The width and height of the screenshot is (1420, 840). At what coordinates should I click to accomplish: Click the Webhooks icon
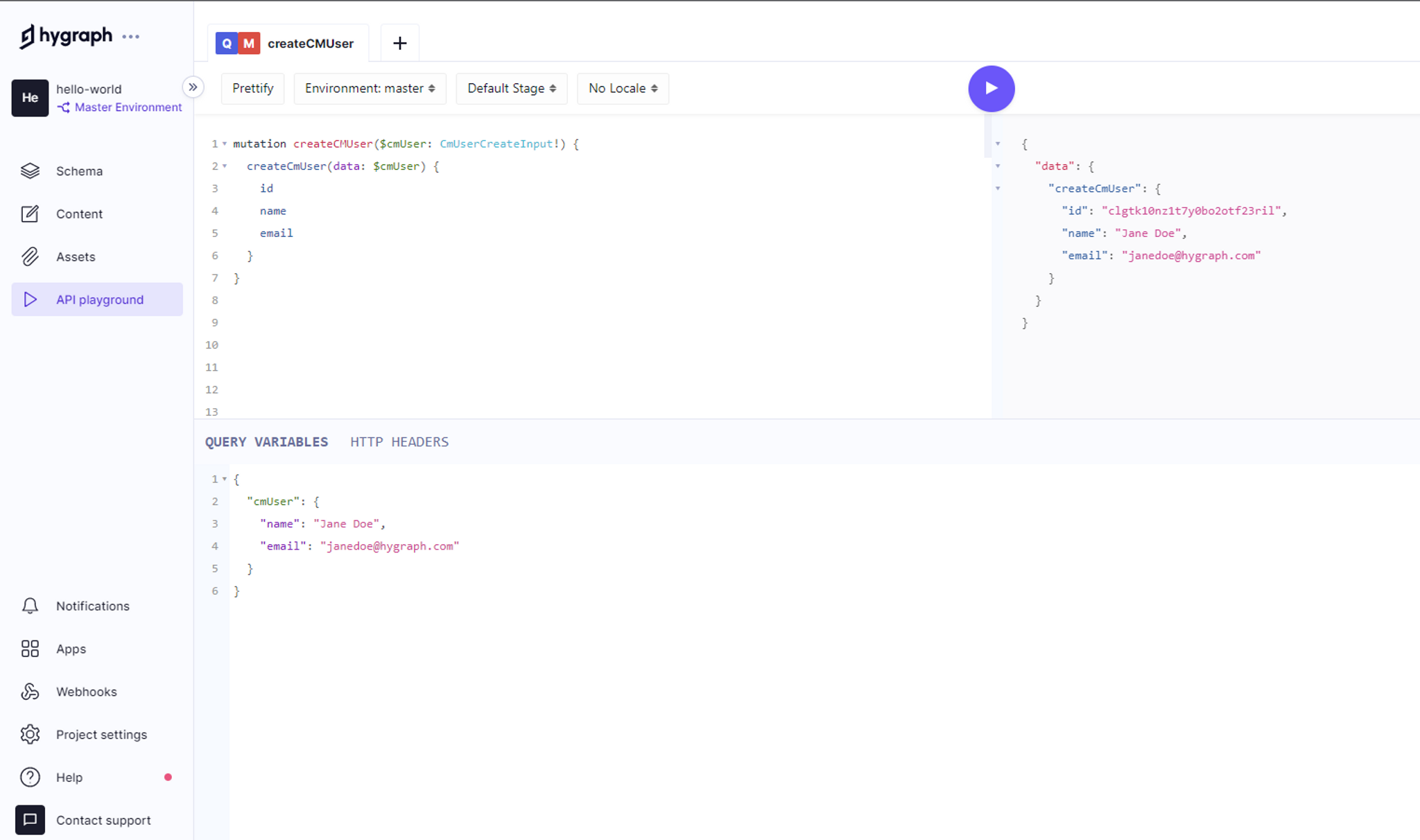tap(30, 692)
